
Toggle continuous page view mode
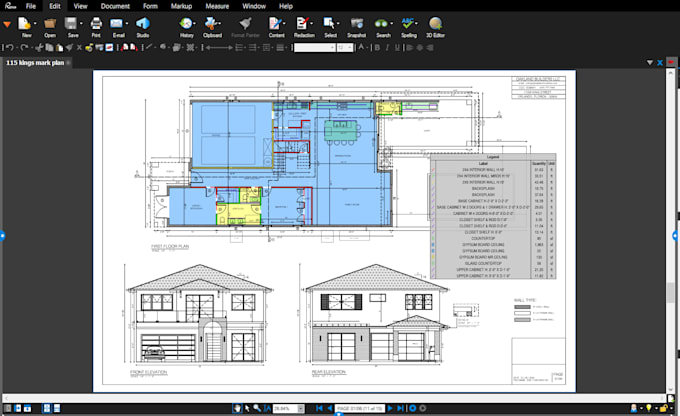56,408
